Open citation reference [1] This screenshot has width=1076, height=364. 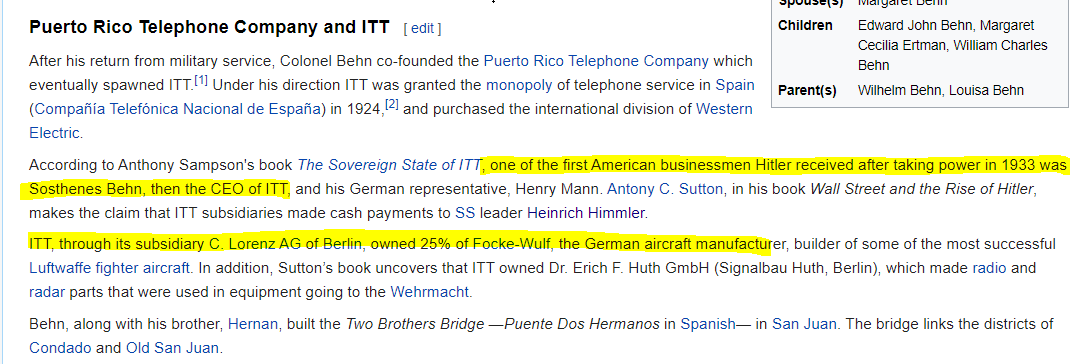[201, 81]
